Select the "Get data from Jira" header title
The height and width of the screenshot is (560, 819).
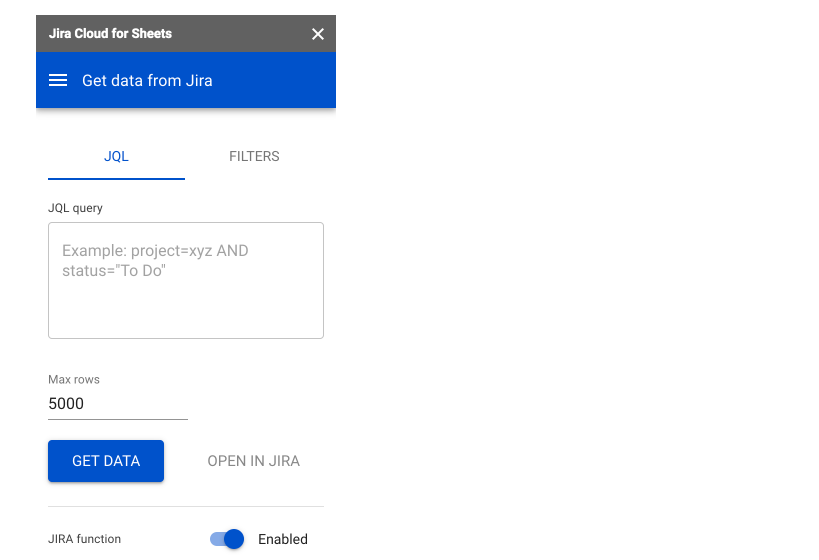(x=147, y=80)
